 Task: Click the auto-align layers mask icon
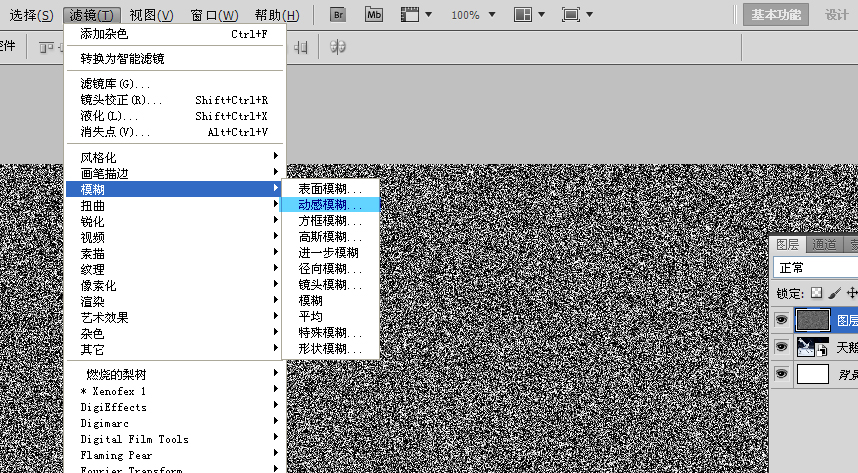click(x=338, y=47)
